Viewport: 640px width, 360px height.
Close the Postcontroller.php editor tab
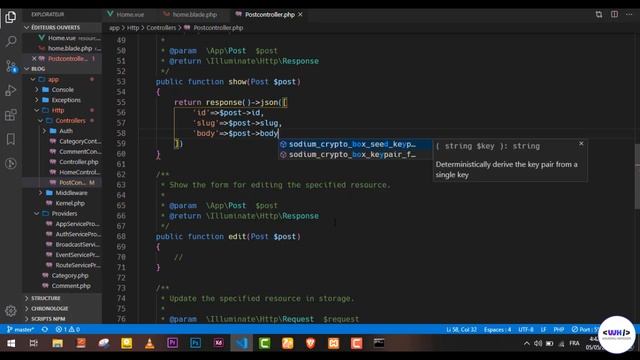(300, 14)
